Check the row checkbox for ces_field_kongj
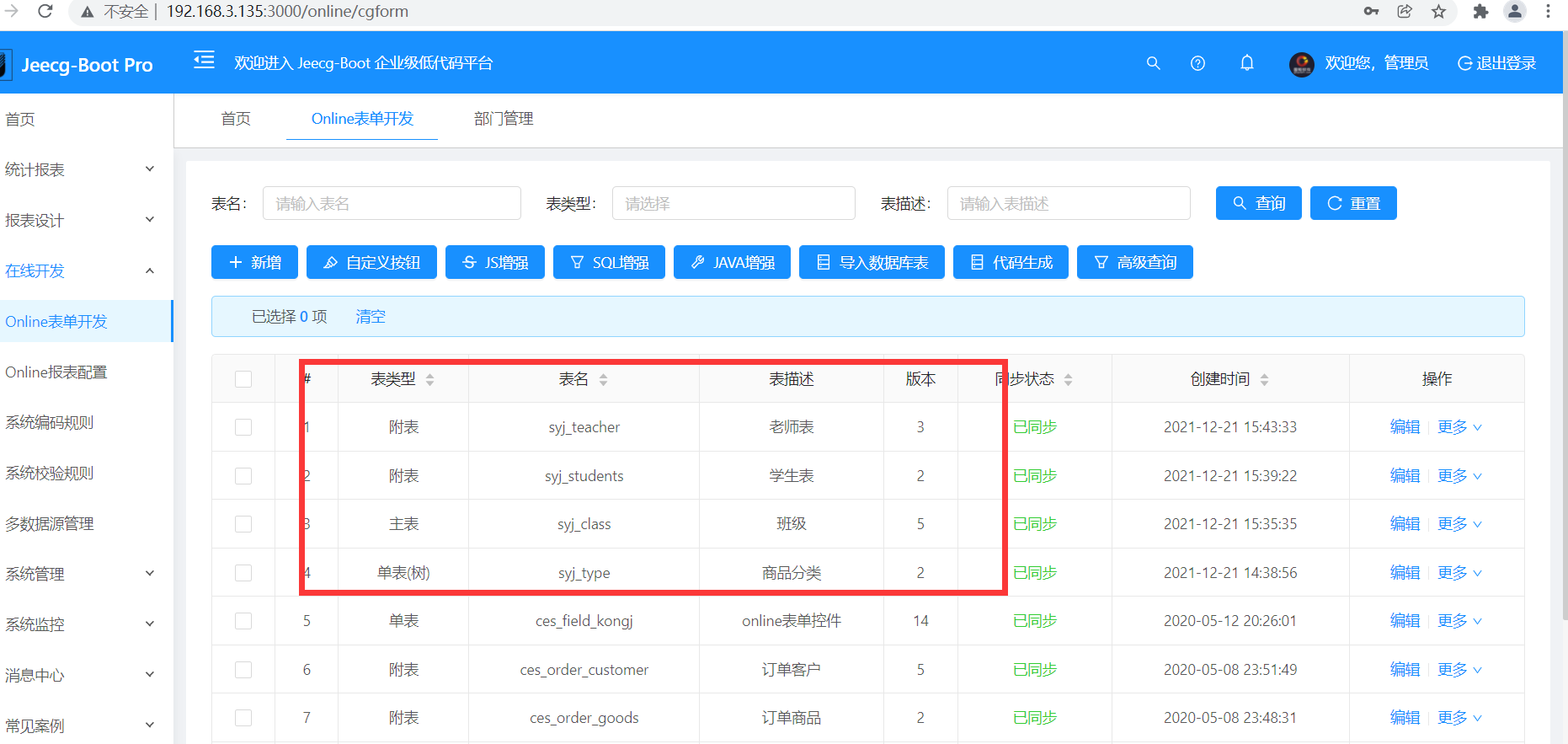Image resolution: width=1568 pixels, height=744 pixels. 243,621
